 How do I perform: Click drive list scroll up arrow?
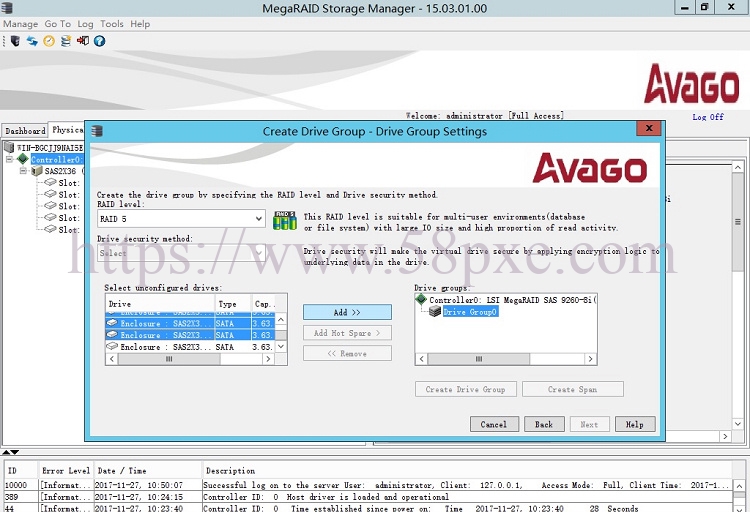coord(281,319)
